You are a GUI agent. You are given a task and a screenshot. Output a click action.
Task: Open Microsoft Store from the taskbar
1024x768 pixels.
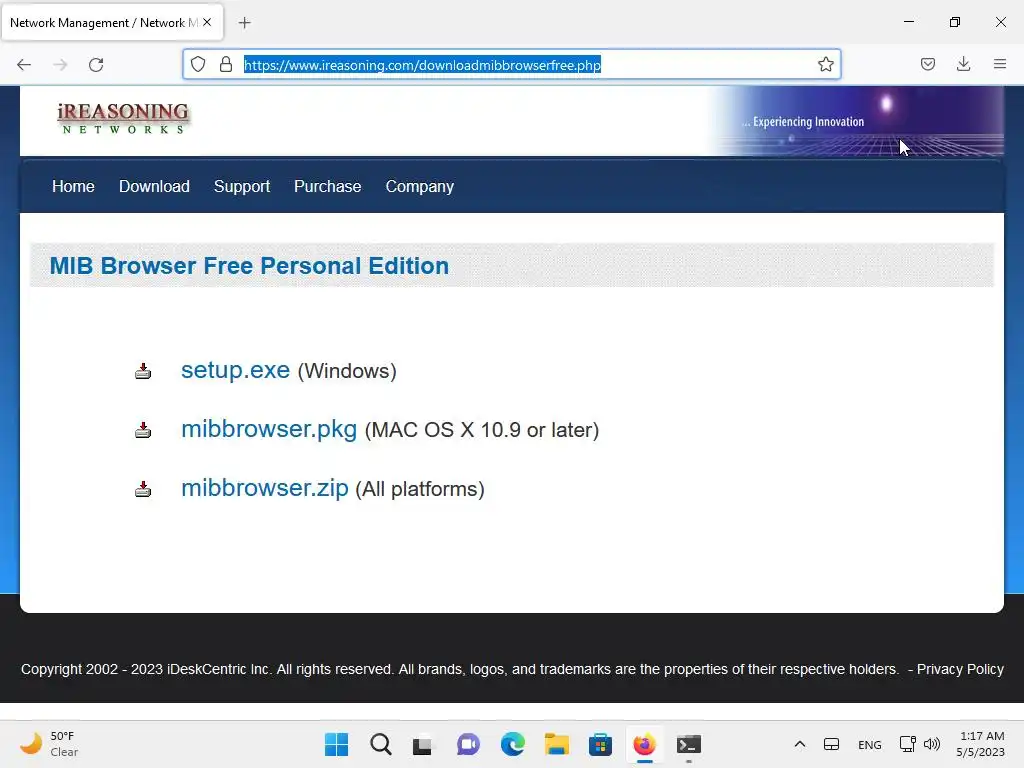click(600, 744)
